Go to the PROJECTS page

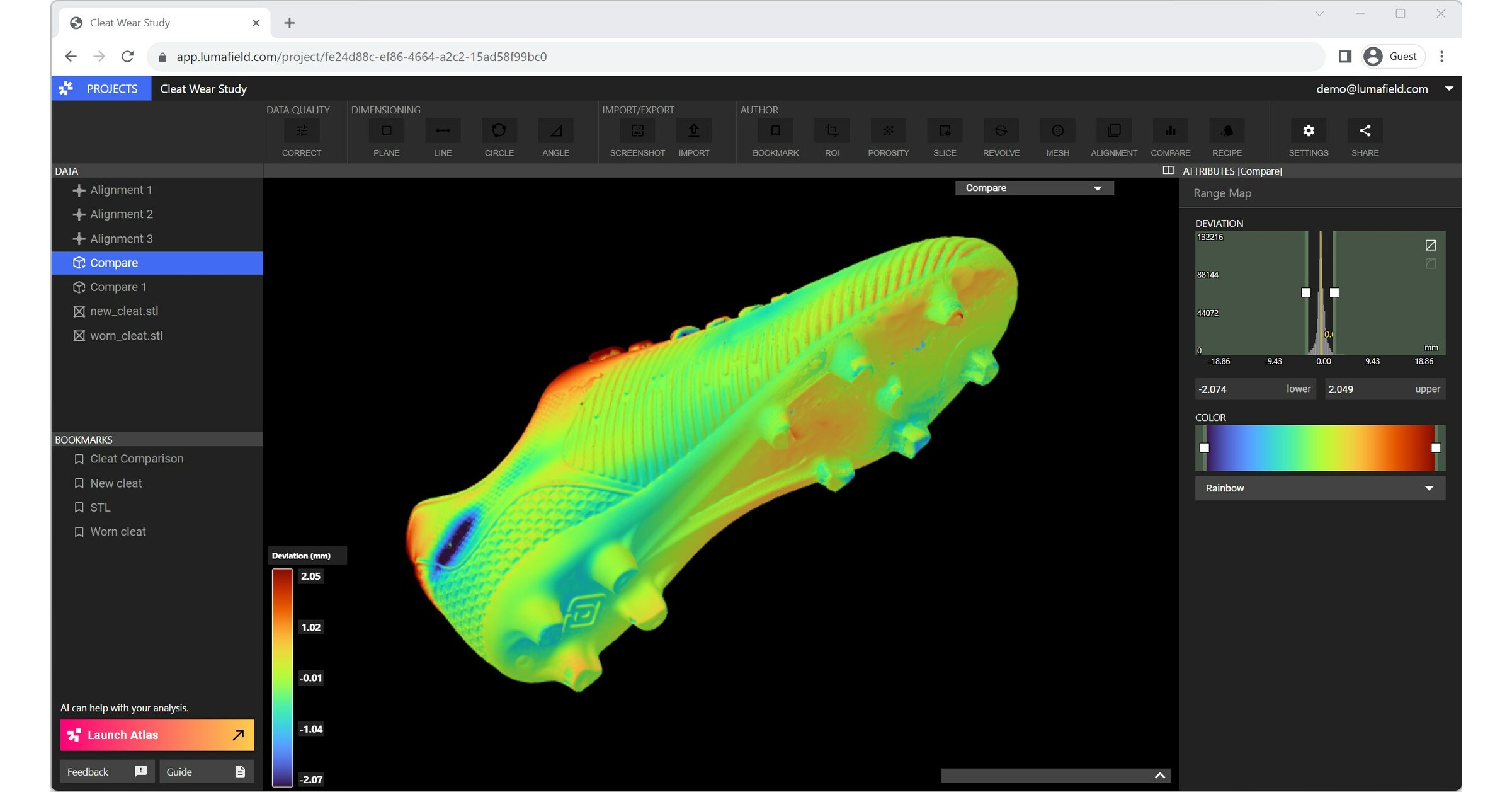[x=111, y=88]
